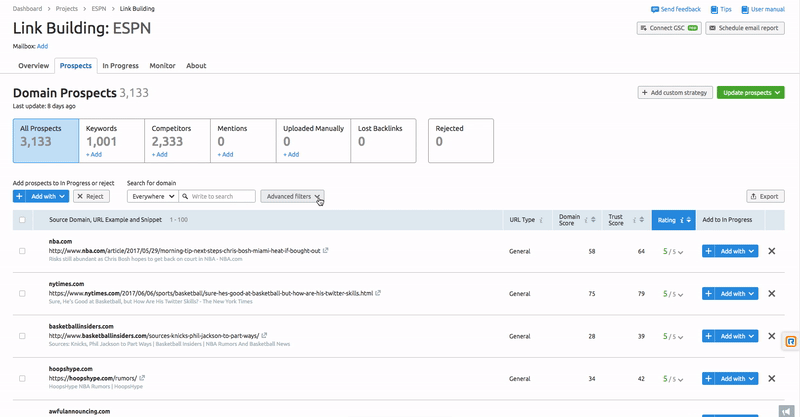Viewport: 800px width, 417px height.
Task: Open basketballinsiders.com external link icon
Action: point(264,335)
